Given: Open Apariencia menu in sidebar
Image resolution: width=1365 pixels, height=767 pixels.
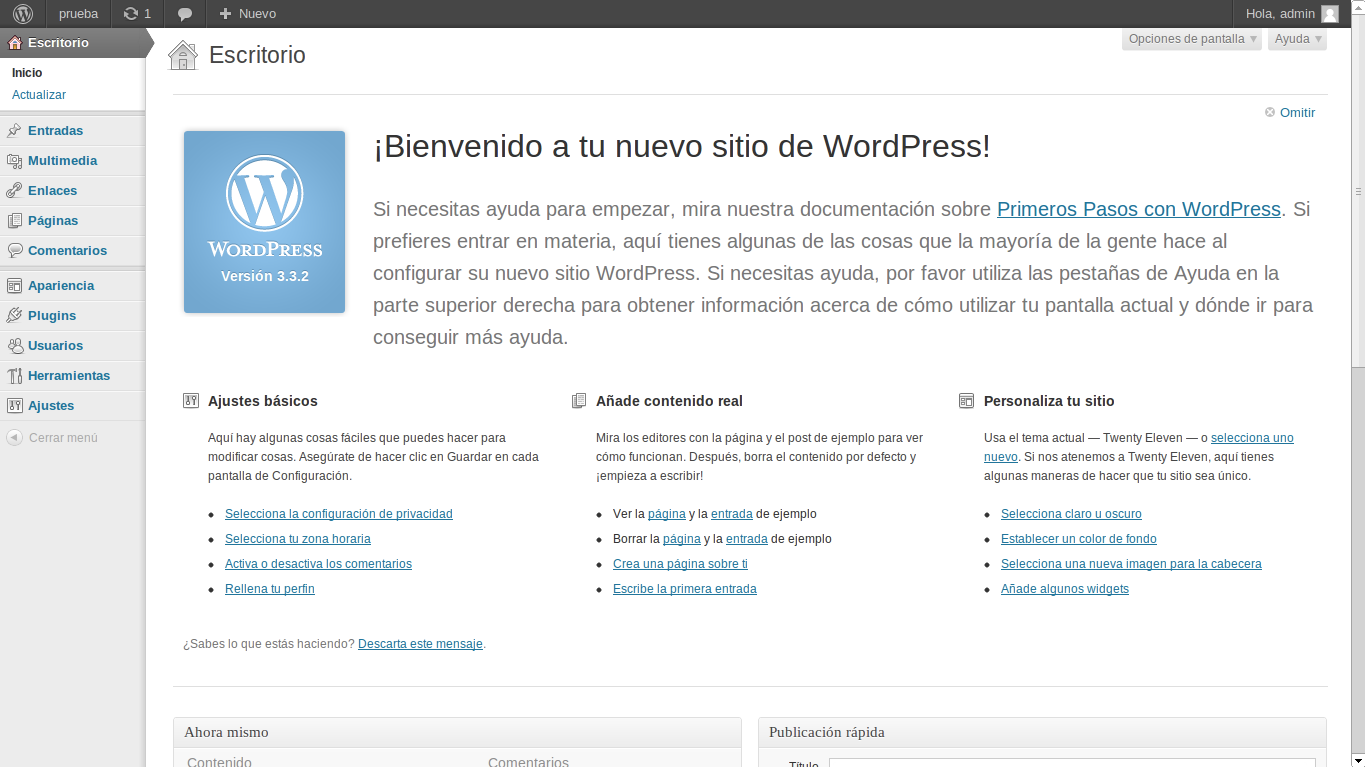Looking at the screenshot, I should pos(61,286).
